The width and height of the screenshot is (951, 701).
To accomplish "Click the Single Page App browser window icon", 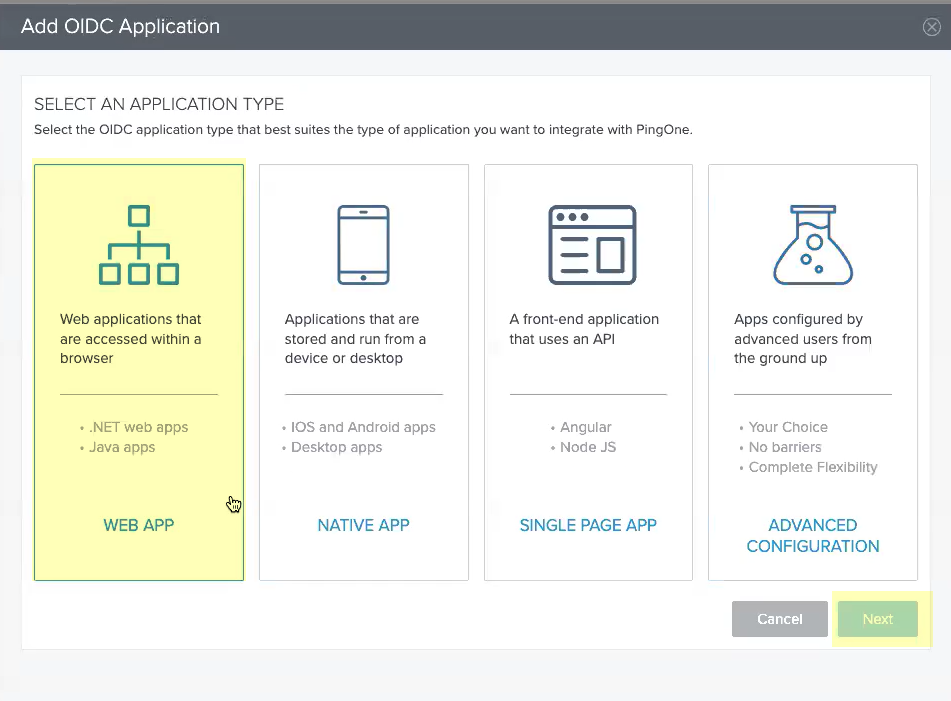I will [x=592, y=245].
